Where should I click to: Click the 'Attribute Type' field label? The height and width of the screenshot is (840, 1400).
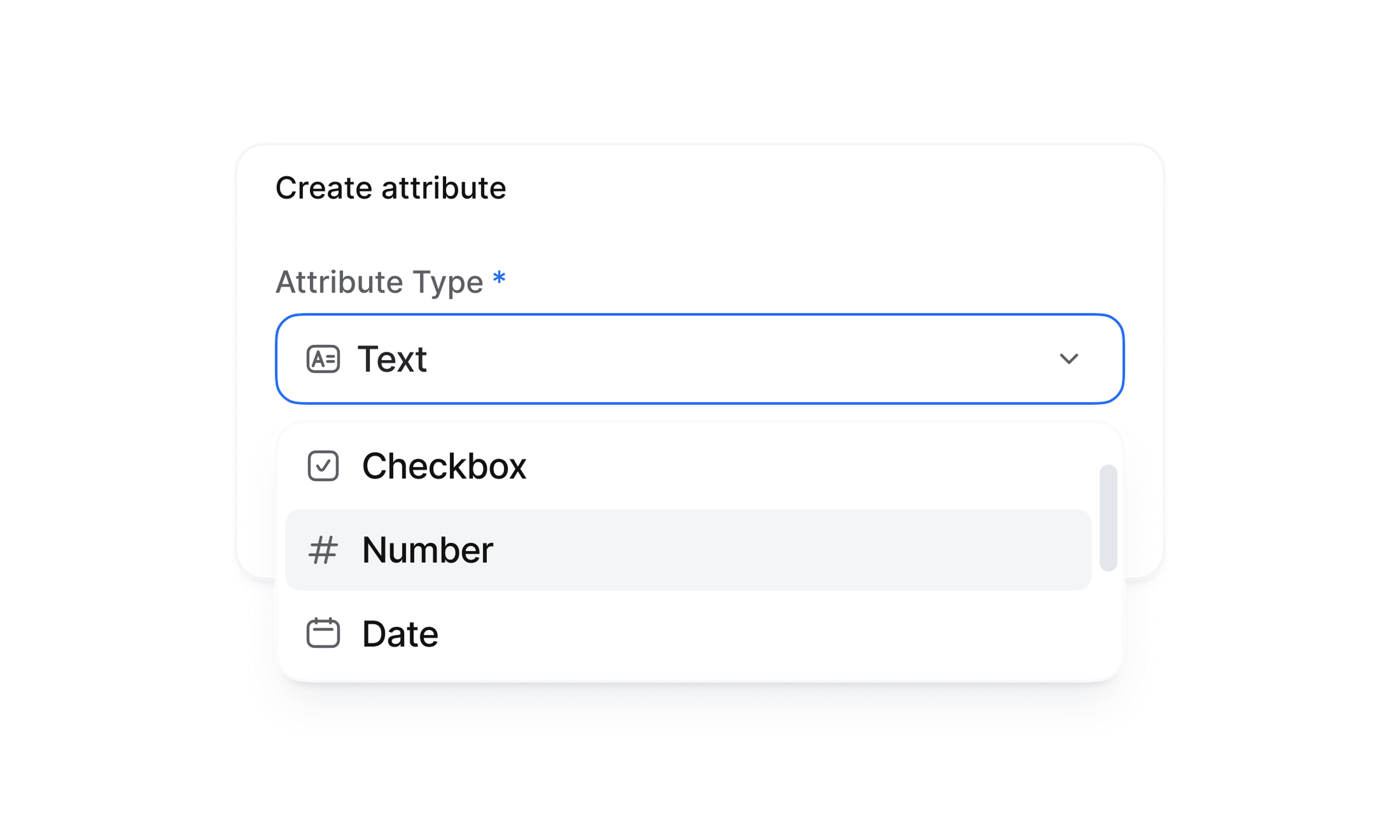(x=379, y=282)
